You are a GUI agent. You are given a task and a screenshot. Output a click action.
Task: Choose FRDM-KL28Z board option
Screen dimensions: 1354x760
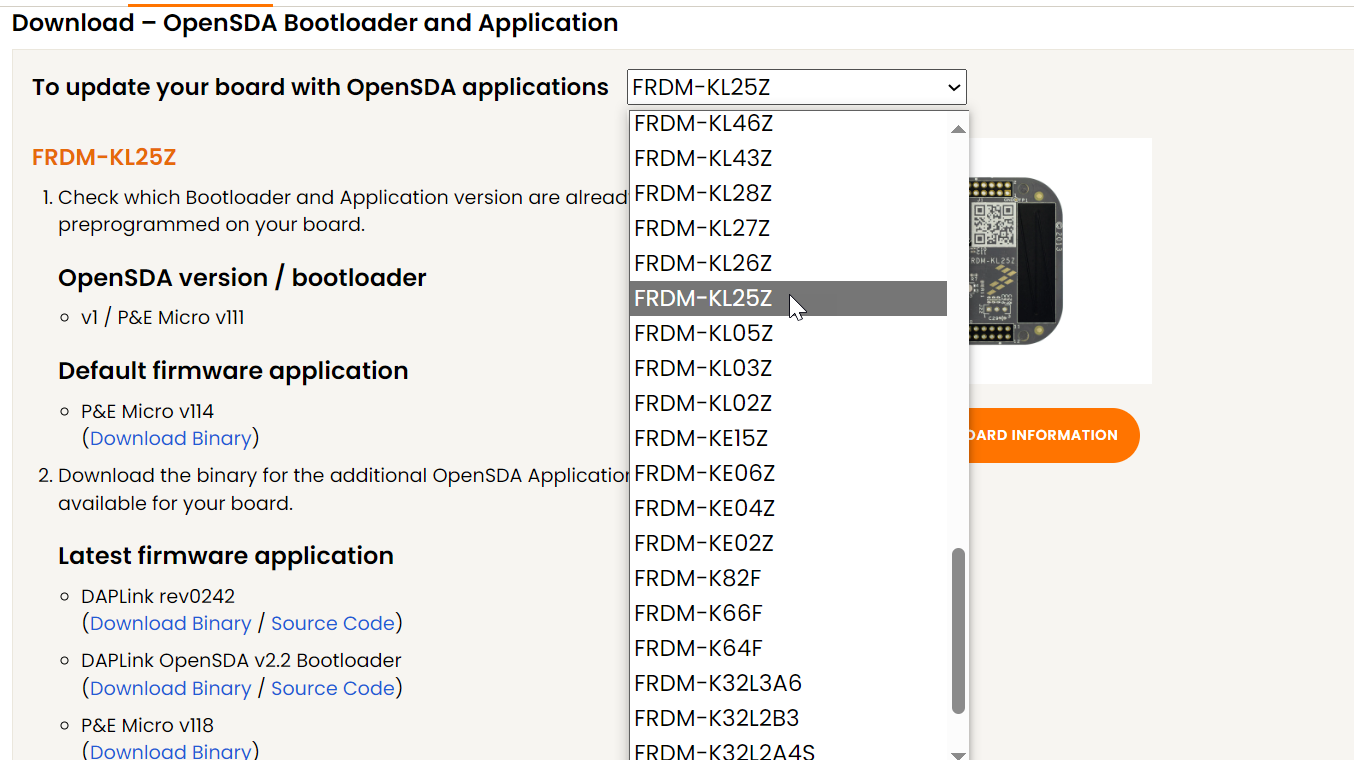click(x=703, y=193)
